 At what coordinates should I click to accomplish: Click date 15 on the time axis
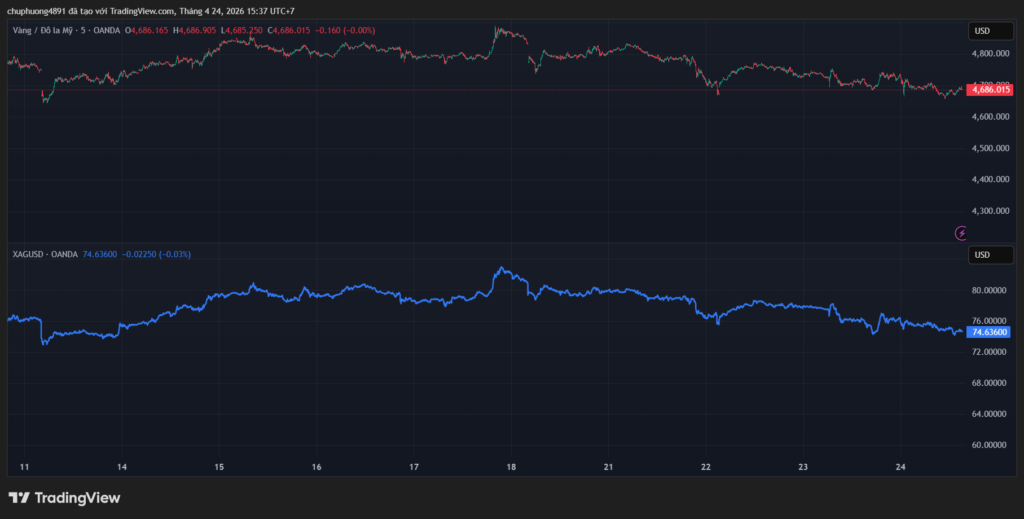tap(219, 467)
